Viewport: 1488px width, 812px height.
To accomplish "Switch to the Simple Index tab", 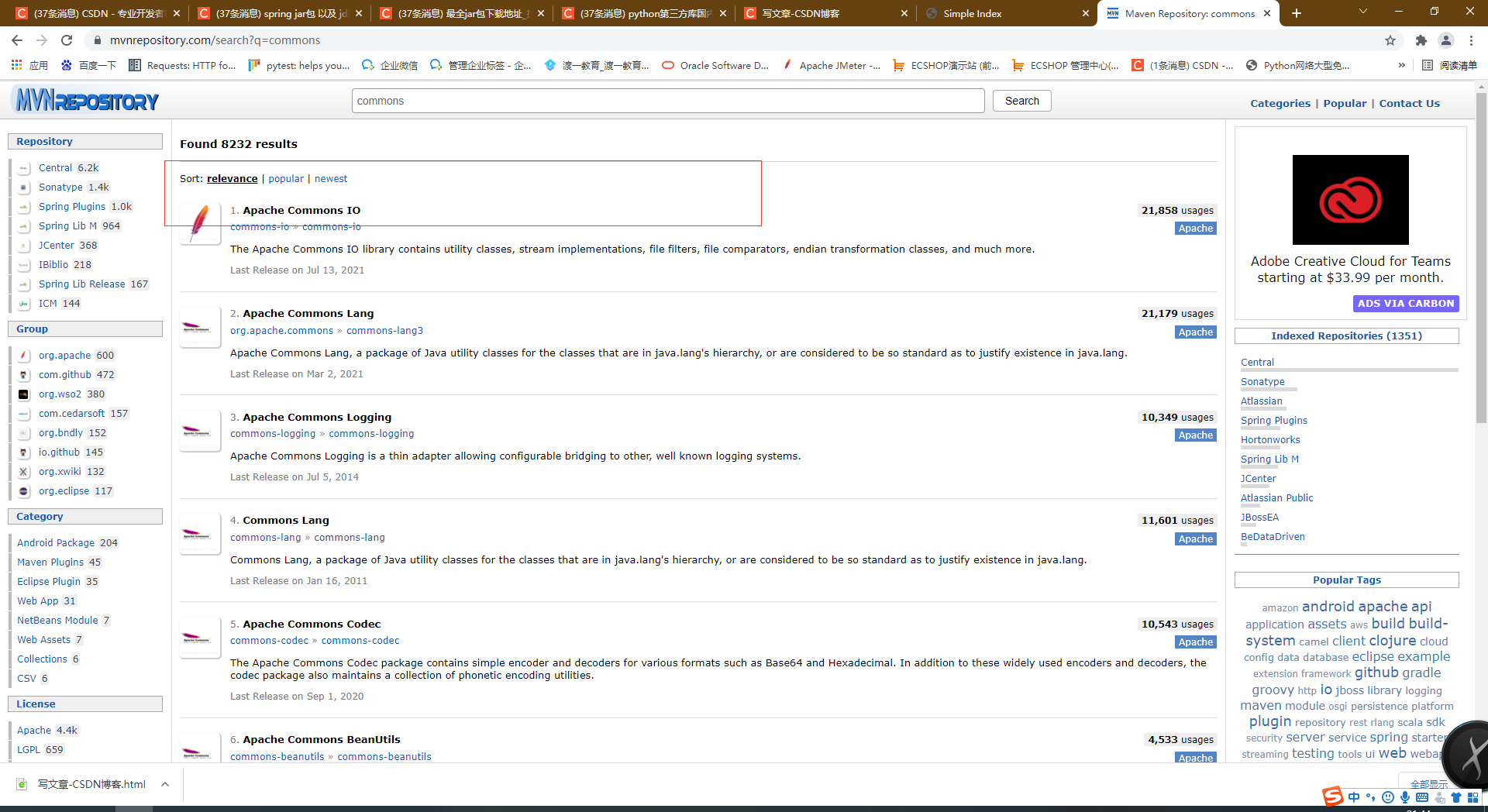I will 1006,13.
